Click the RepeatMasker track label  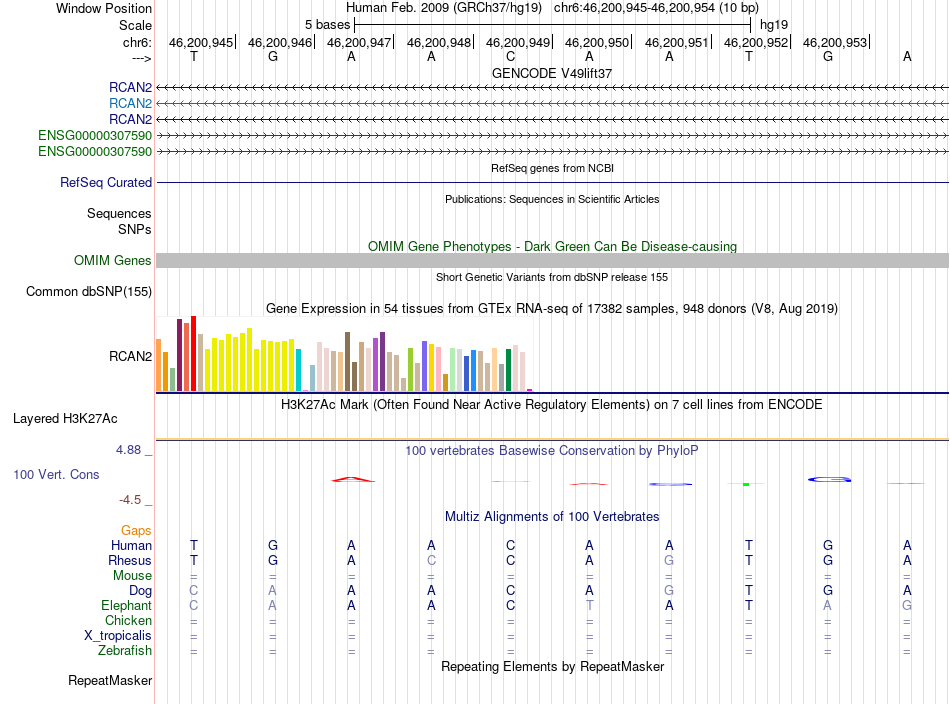click(x=110, y=681)
